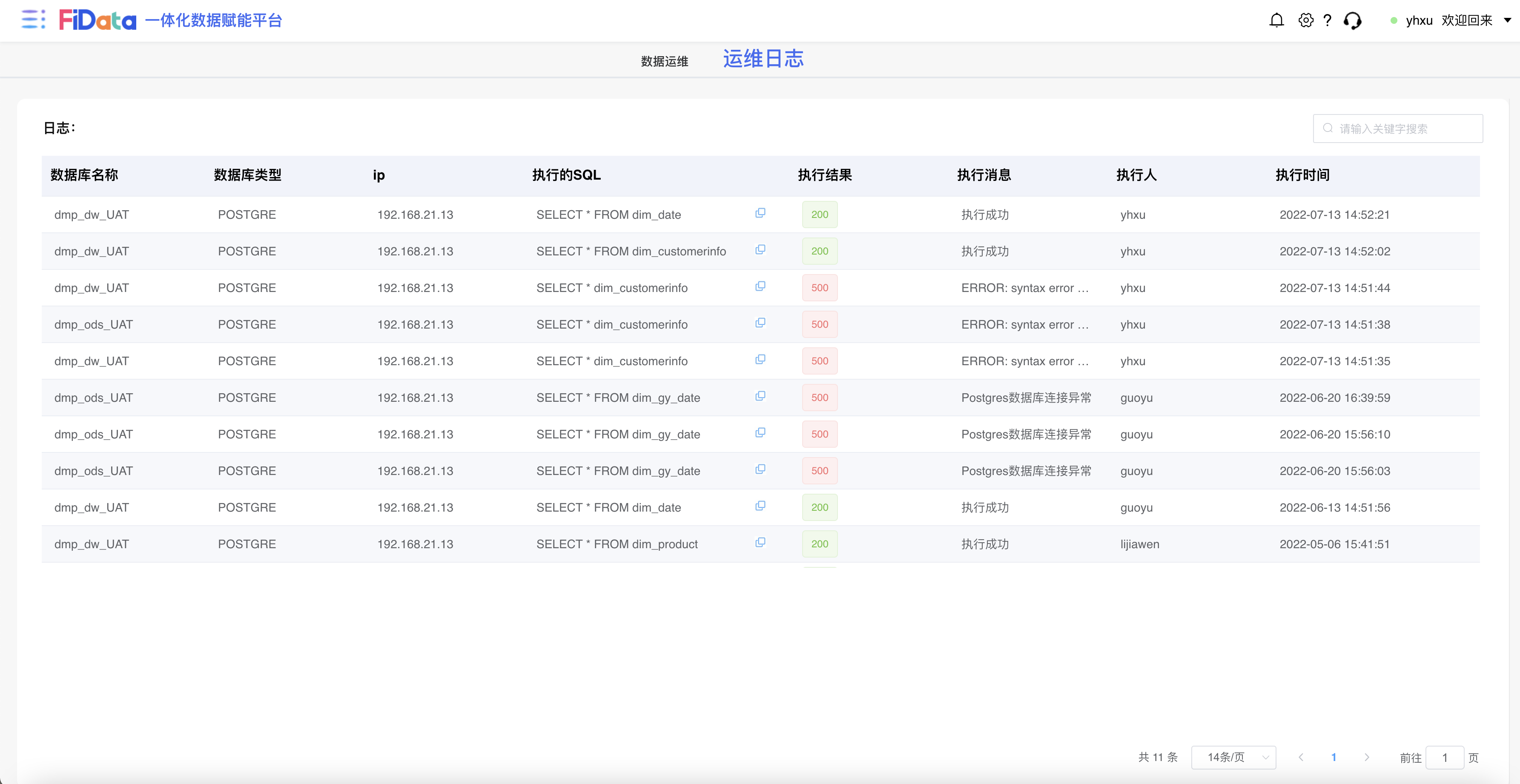The width and height of the screenshot is (1520, 784).
Task: Focus the keyword search field
Action: [x=1398, y=129]
